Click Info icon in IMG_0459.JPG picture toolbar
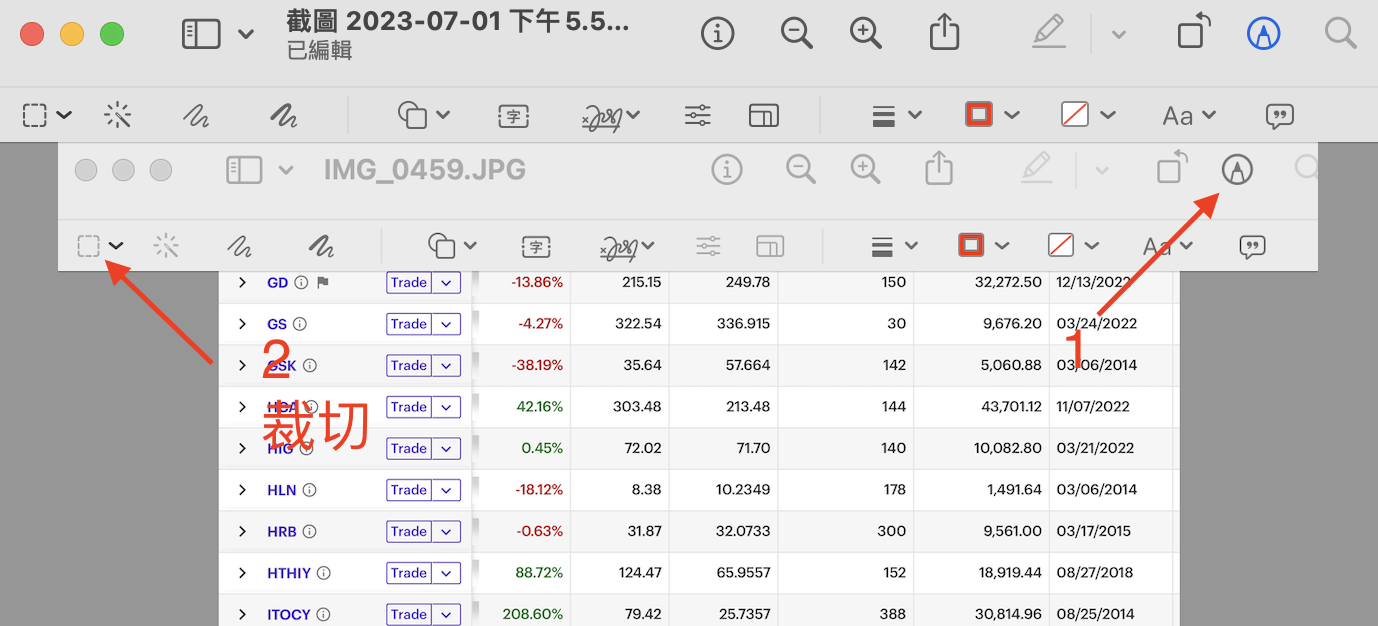 click(x=727, y=170)
